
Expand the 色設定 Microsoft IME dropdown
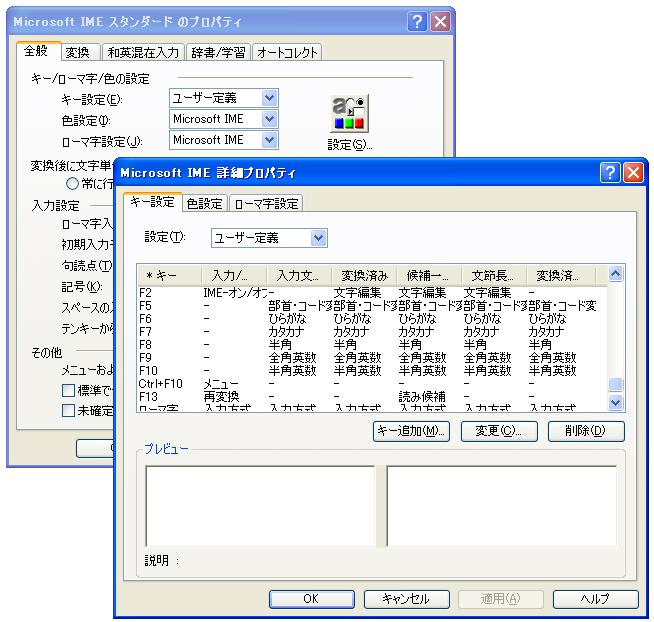[270, 119]
